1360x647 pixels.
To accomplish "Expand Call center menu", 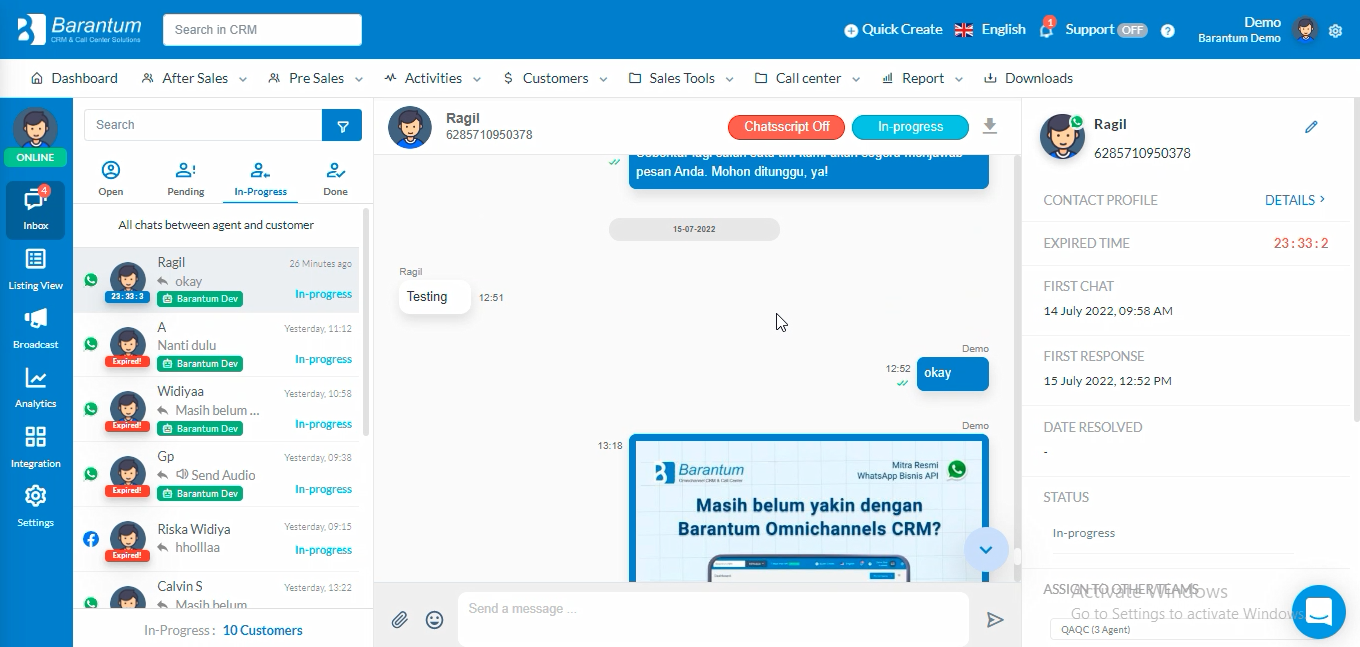I will pyautogui.click(x=808, y=78).
